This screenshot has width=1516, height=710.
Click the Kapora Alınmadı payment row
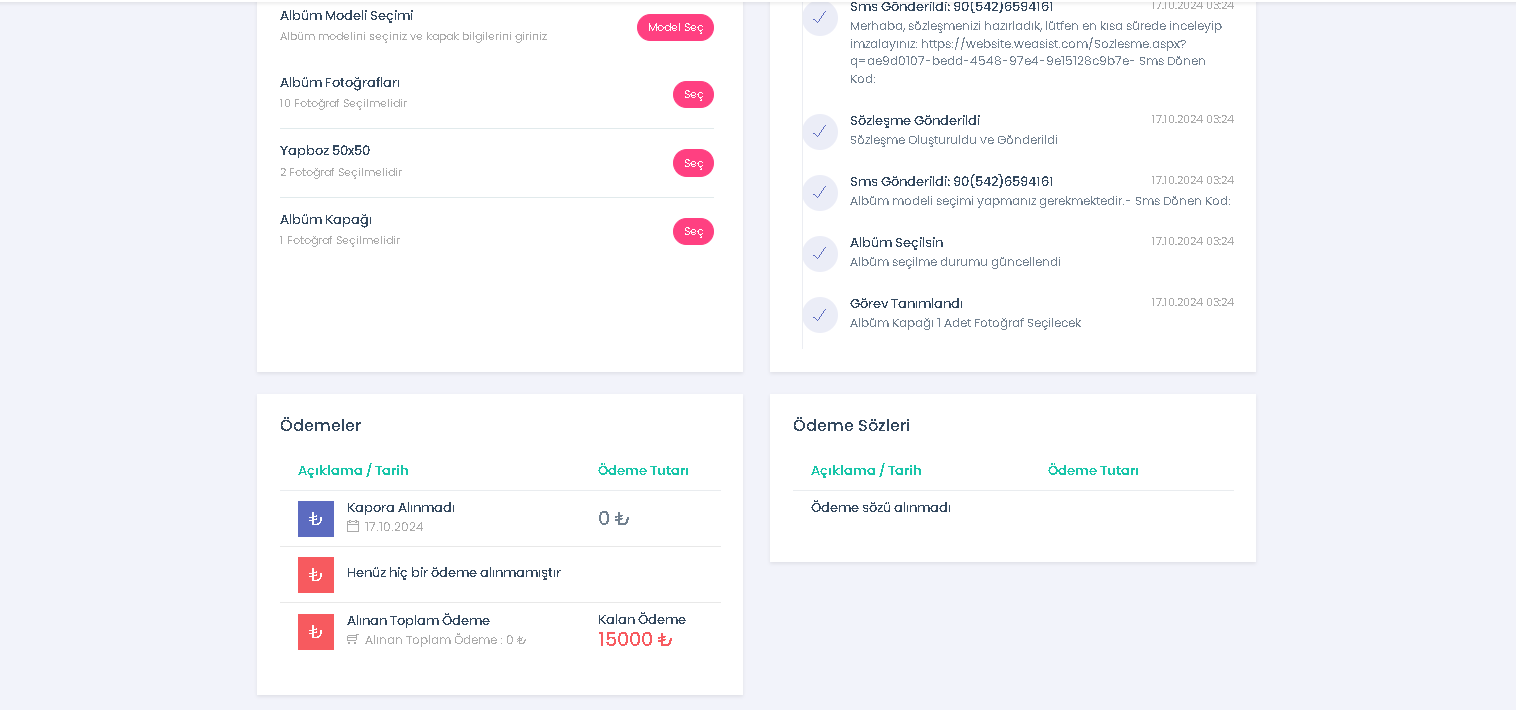pyautogui.click(x=500, y=518)
